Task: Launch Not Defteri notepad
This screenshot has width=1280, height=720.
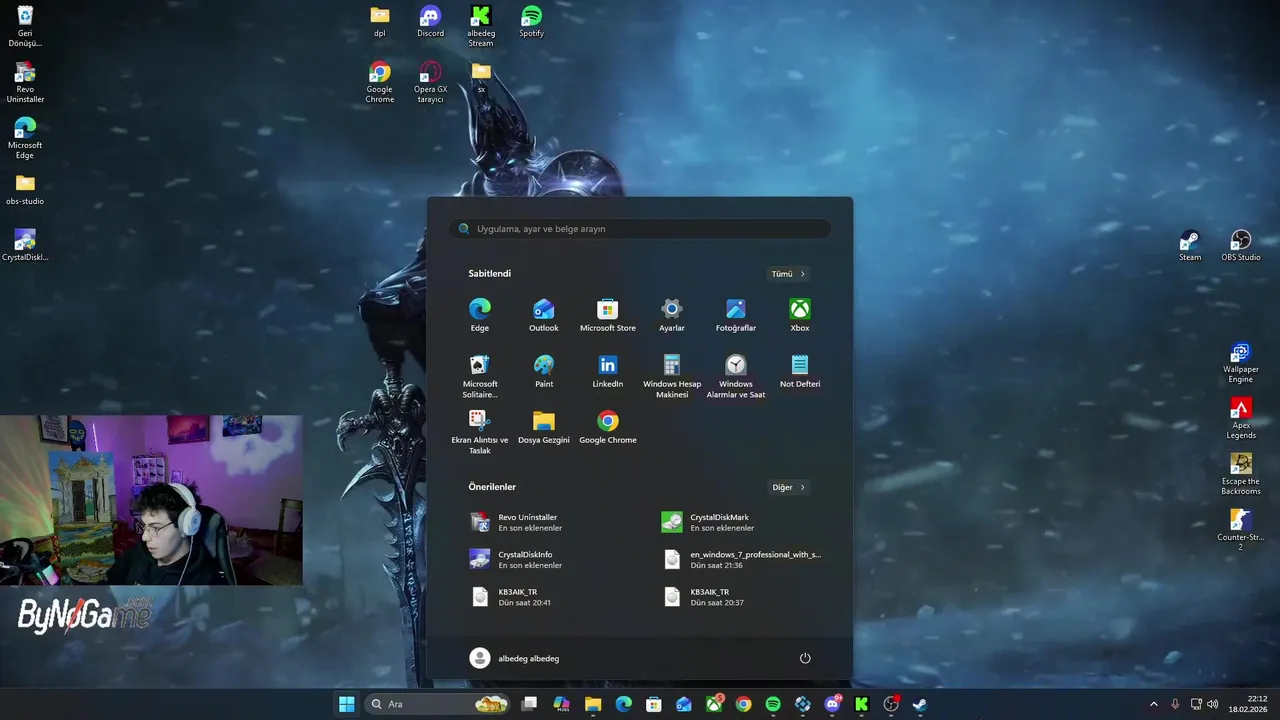Action: (800, 371)
